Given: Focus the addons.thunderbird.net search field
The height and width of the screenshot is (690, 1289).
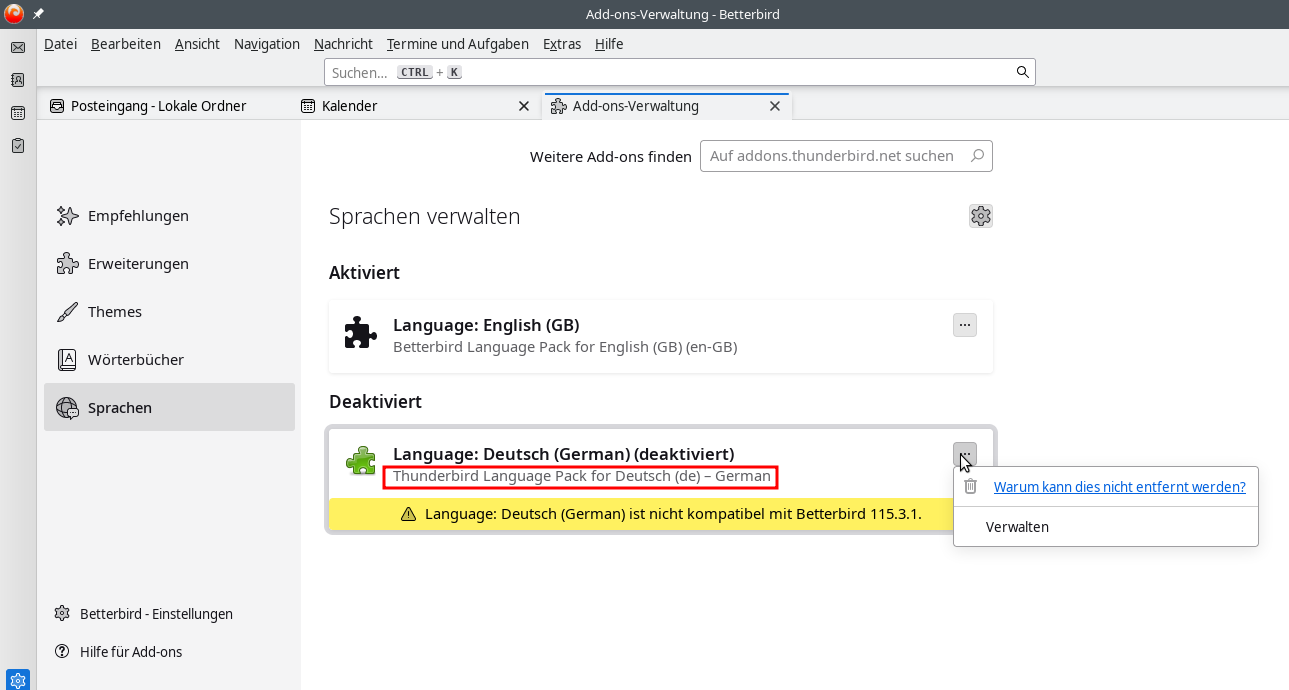Looking at the screenshot, I should pyautogui.click(x=846, y=156).
